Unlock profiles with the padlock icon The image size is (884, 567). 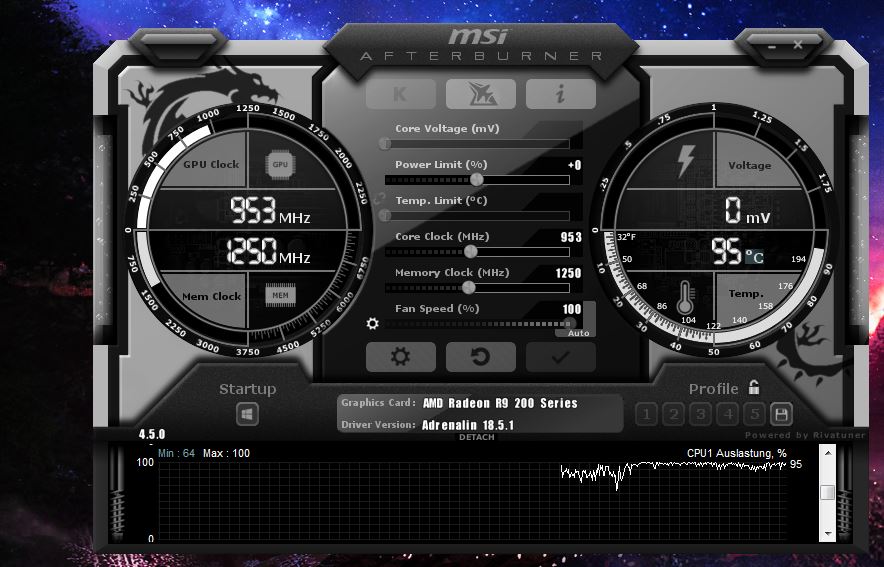754,387
